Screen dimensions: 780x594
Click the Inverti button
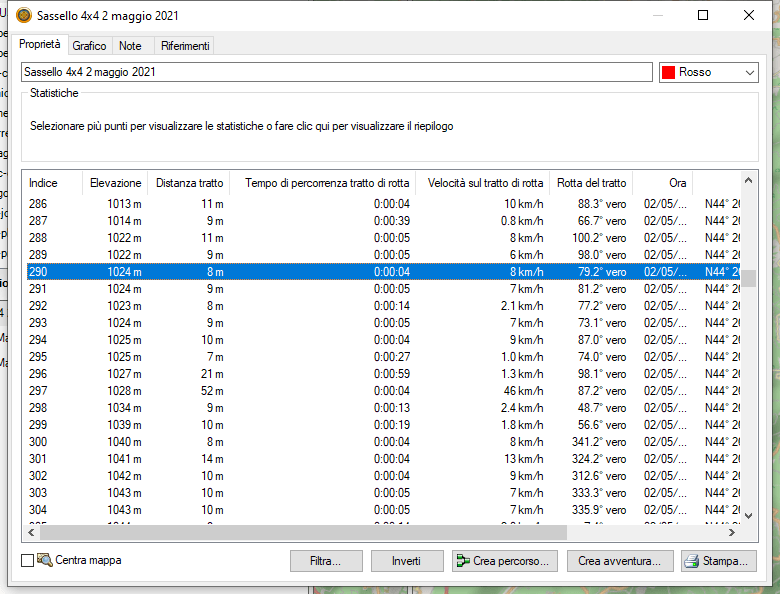407,561
